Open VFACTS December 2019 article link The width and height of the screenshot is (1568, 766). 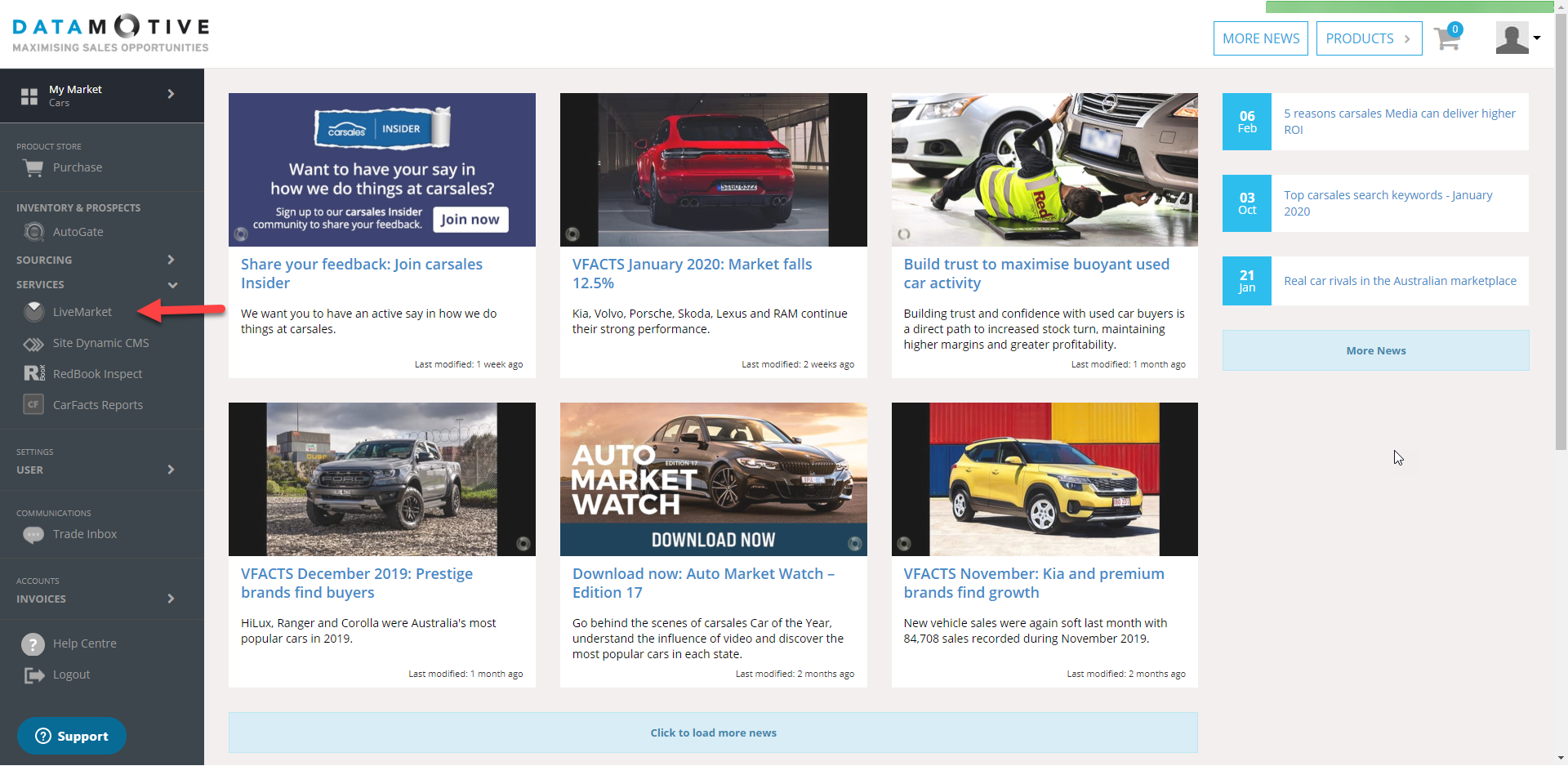[357, 583]
